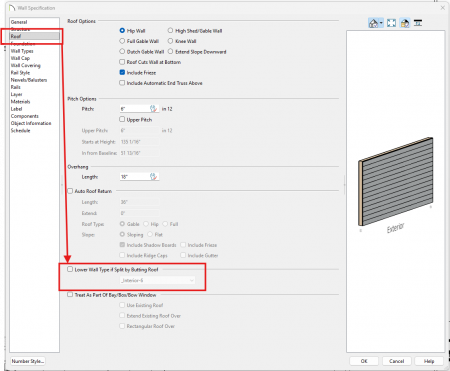This screenshot has height=371, width=450.
Task: Open the Wall Covering panel
Action: [x=26, y=65]
